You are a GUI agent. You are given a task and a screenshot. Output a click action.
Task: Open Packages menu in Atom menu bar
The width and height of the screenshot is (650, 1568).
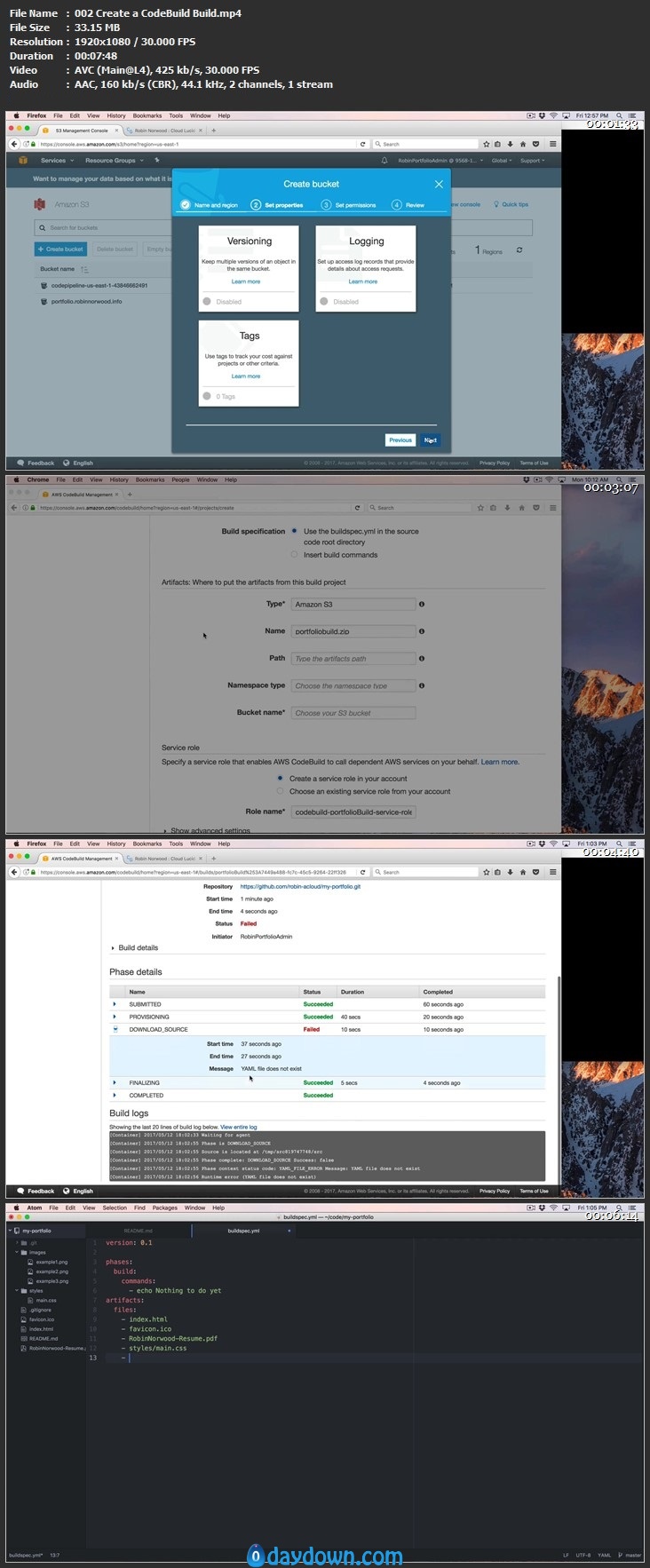click(164, 1208)
